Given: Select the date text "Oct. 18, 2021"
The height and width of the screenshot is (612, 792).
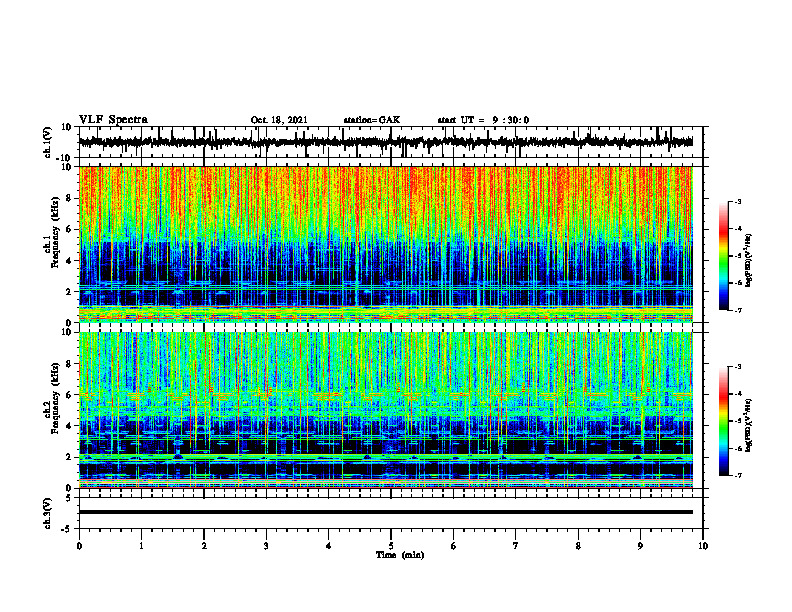Looking at the screenshot, I should [x=279, y=120].
